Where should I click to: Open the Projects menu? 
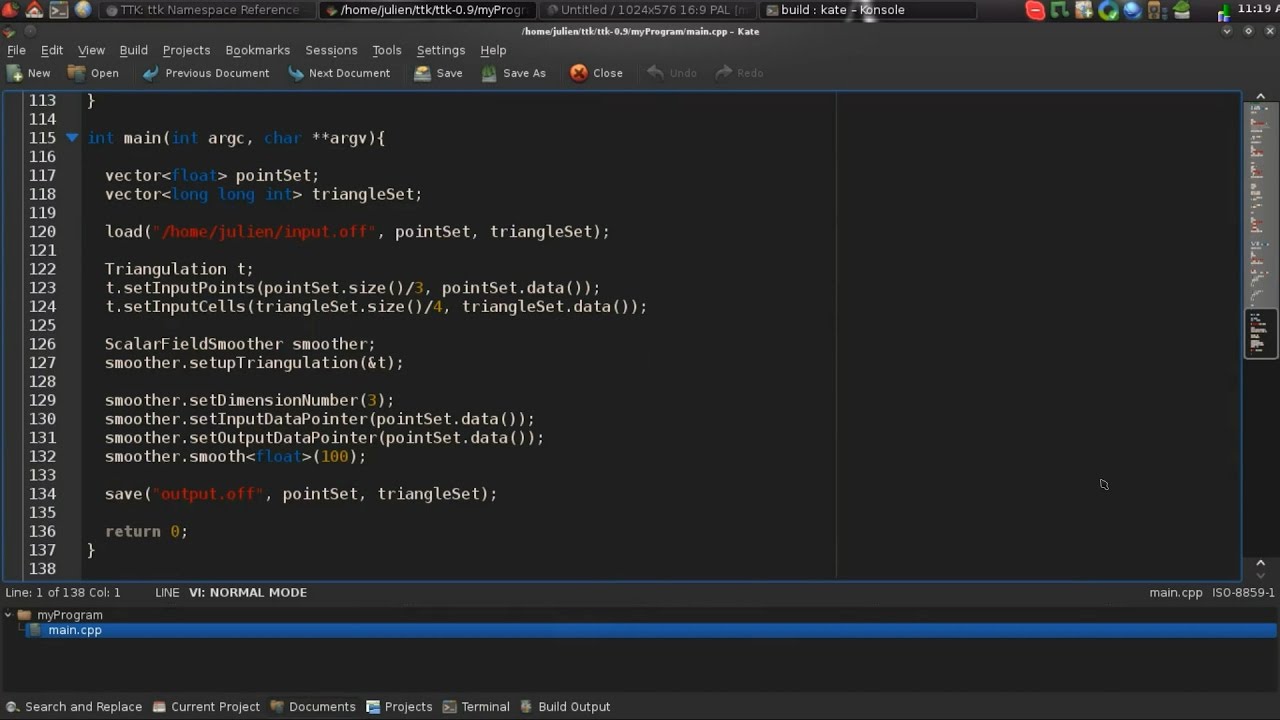pyautogui.click(x=186, y=50)
